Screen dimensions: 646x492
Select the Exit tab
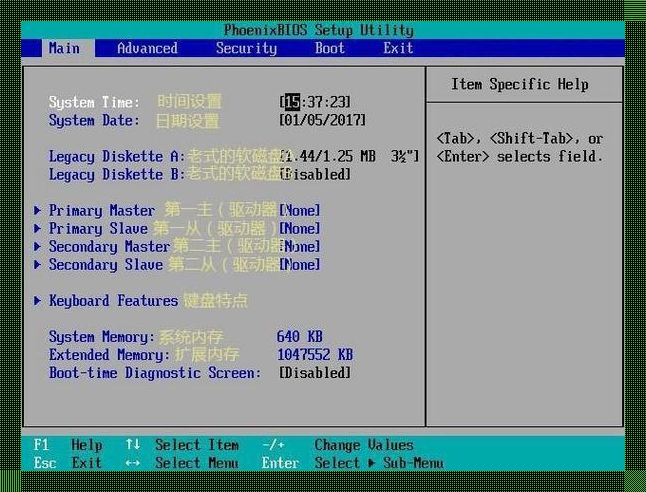[398, 48]
